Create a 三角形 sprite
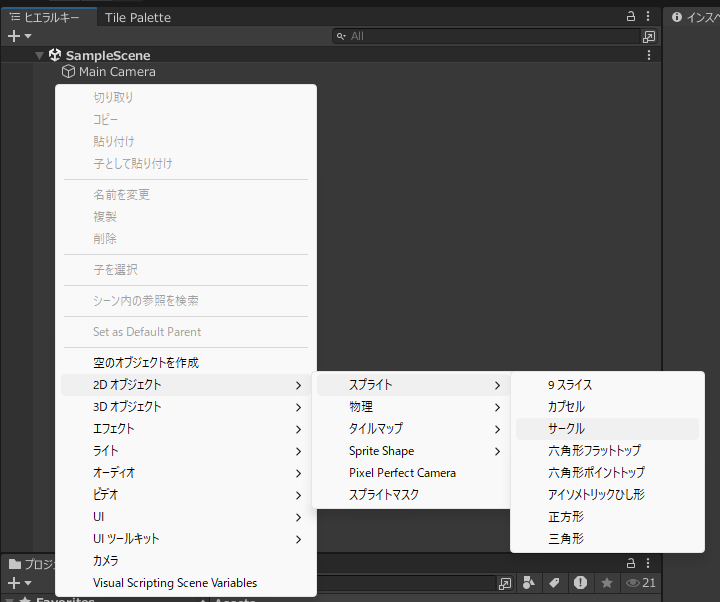720x602 pixels. [x=607, y=539]
